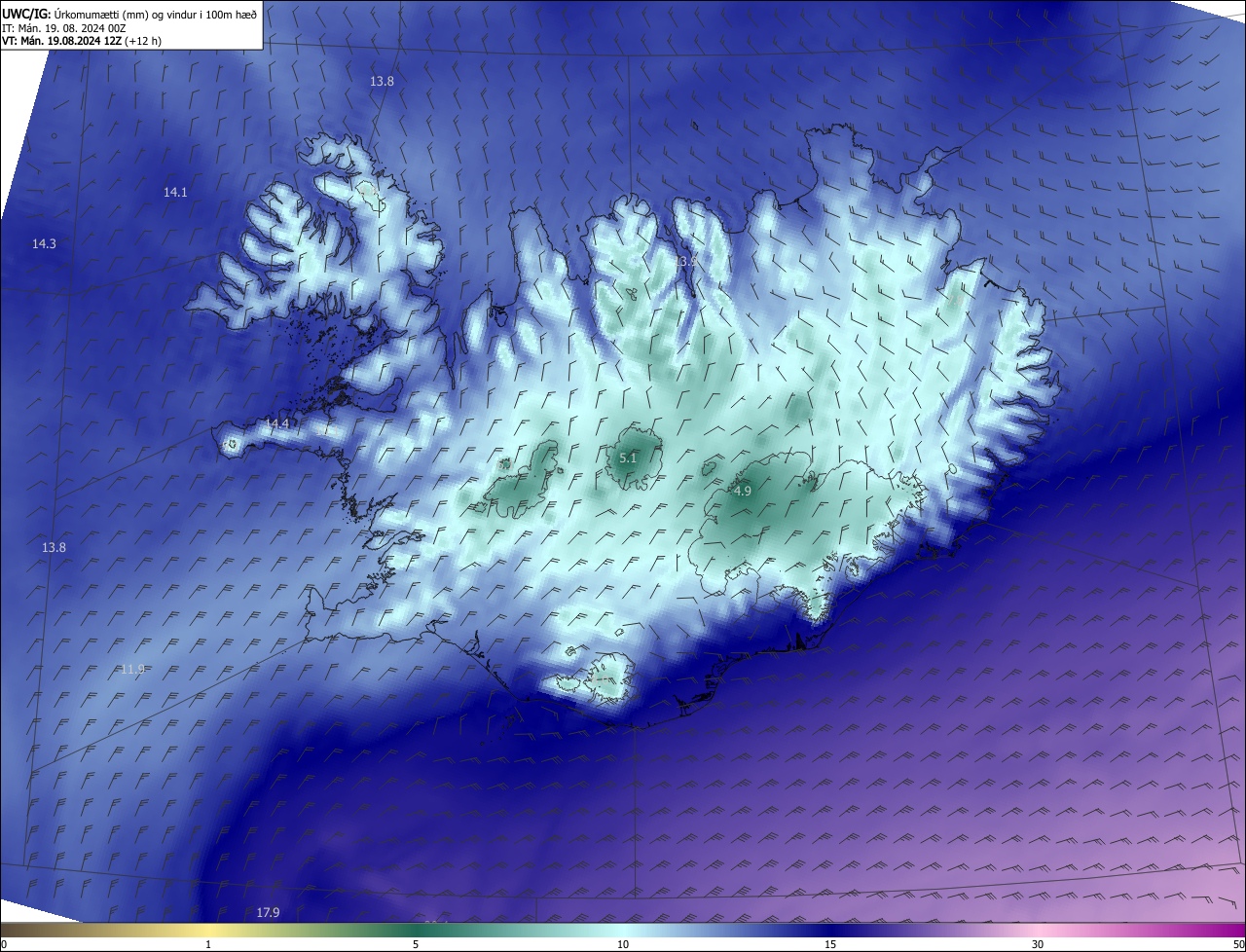Click the 14.4 value label on the map
1246x952 pixels.
[x=277, y=423]
